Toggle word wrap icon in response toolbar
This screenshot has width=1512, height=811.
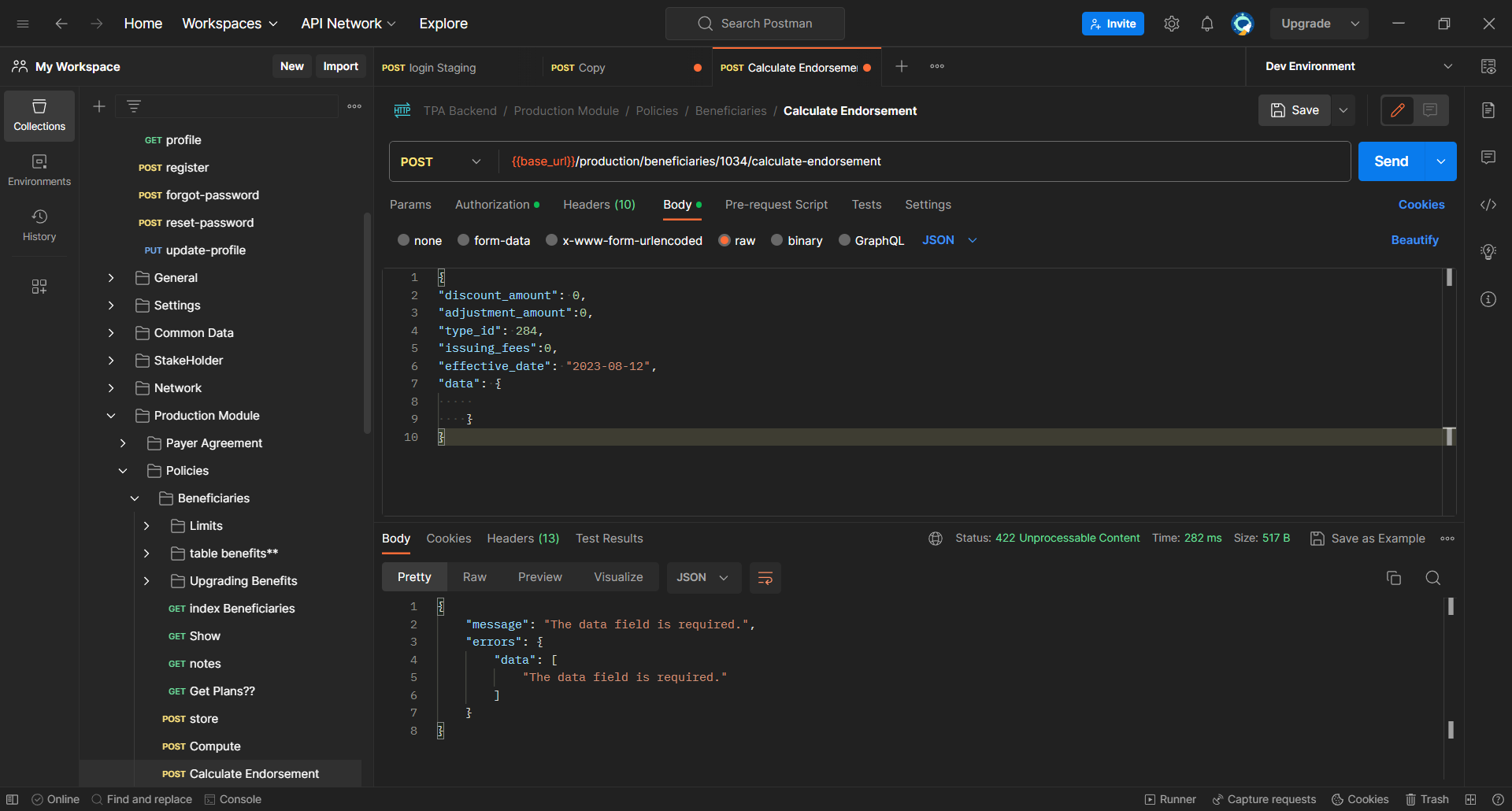(765, 578)
